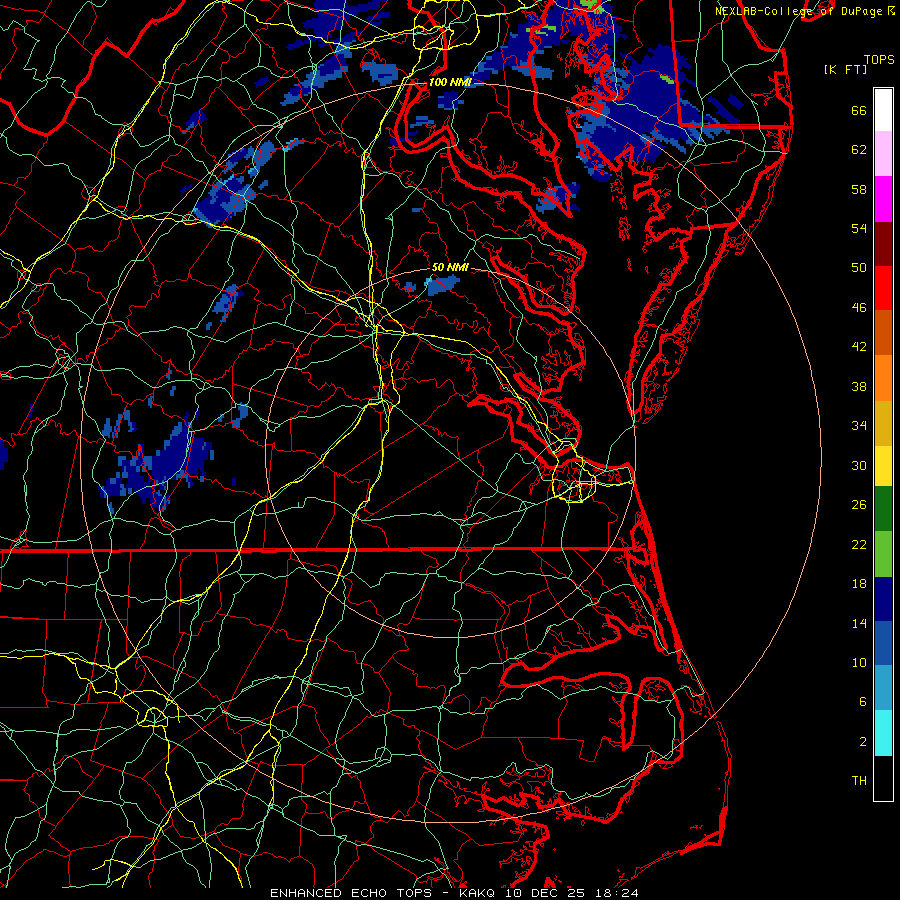
Task: Click the '10' value in the tops legend
Action: [x=859, y=662]
